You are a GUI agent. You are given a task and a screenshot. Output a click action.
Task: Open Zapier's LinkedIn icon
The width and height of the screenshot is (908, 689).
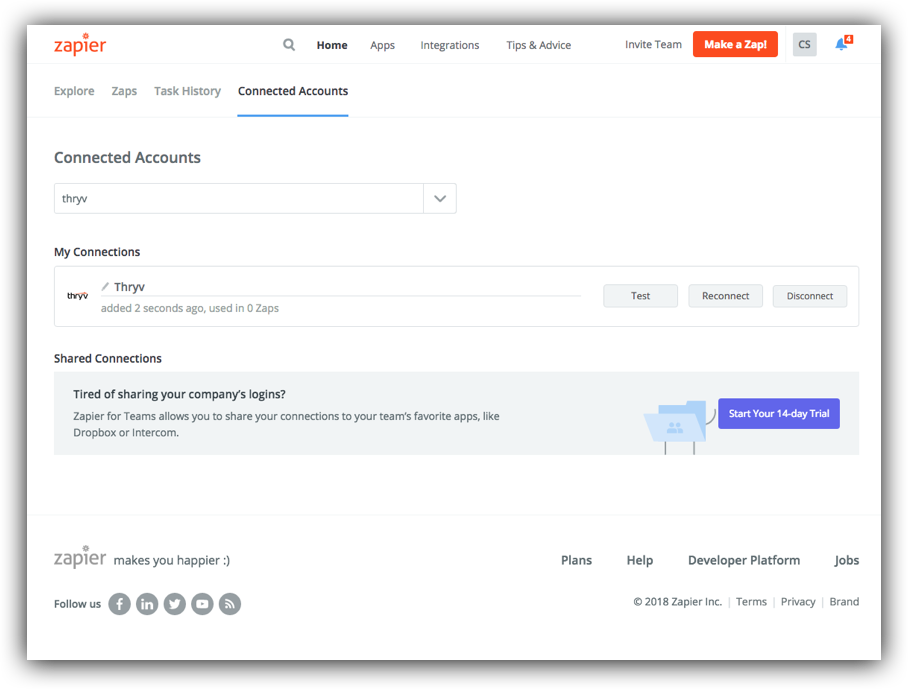tap(147, 604)
